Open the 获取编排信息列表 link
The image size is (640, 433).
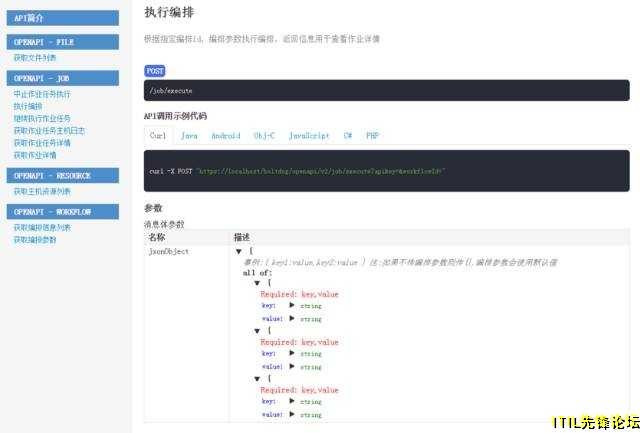click(x=42, y=228)
